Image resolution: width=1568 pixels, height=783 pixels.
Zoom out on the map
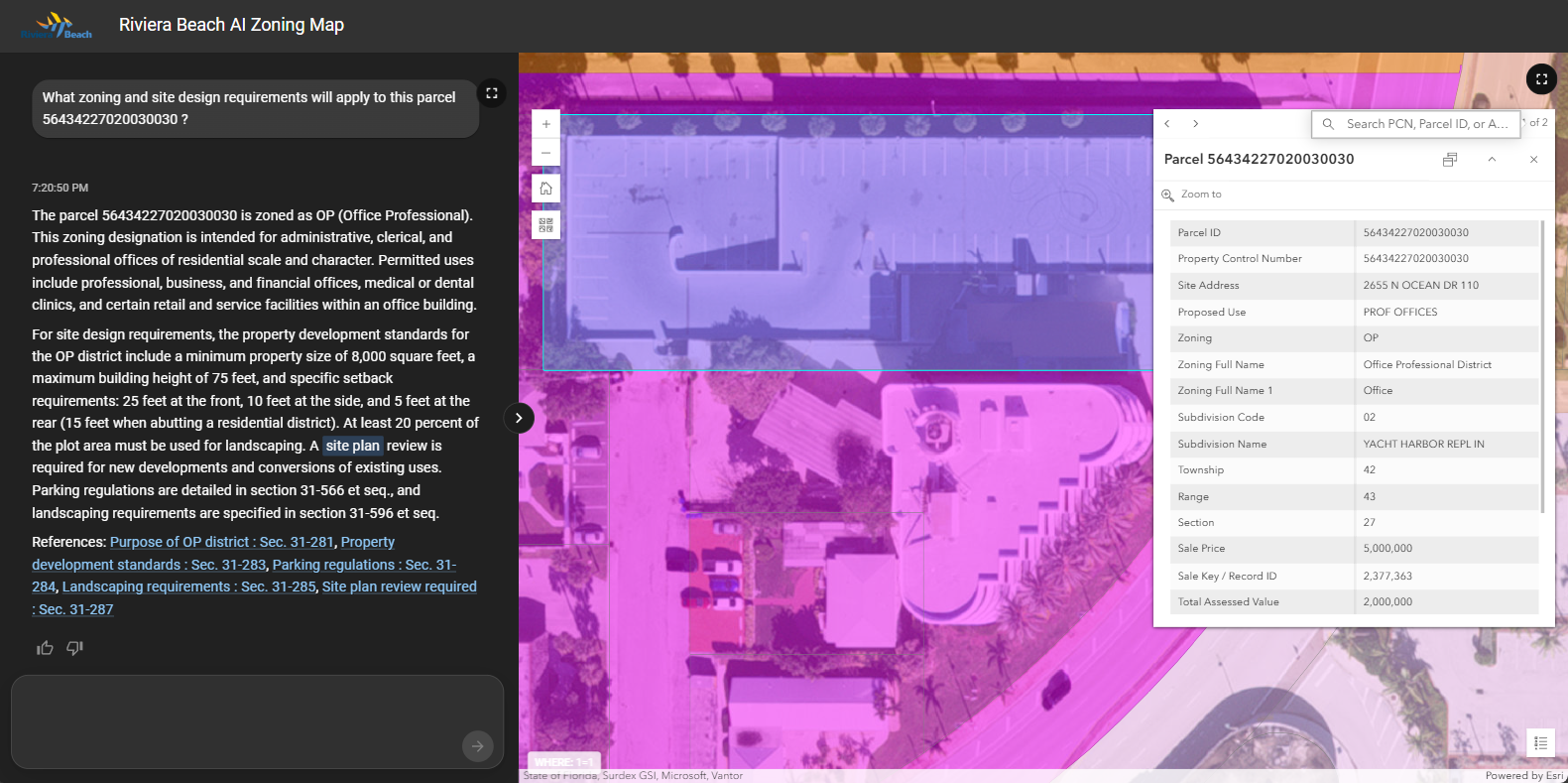point(546,153)
